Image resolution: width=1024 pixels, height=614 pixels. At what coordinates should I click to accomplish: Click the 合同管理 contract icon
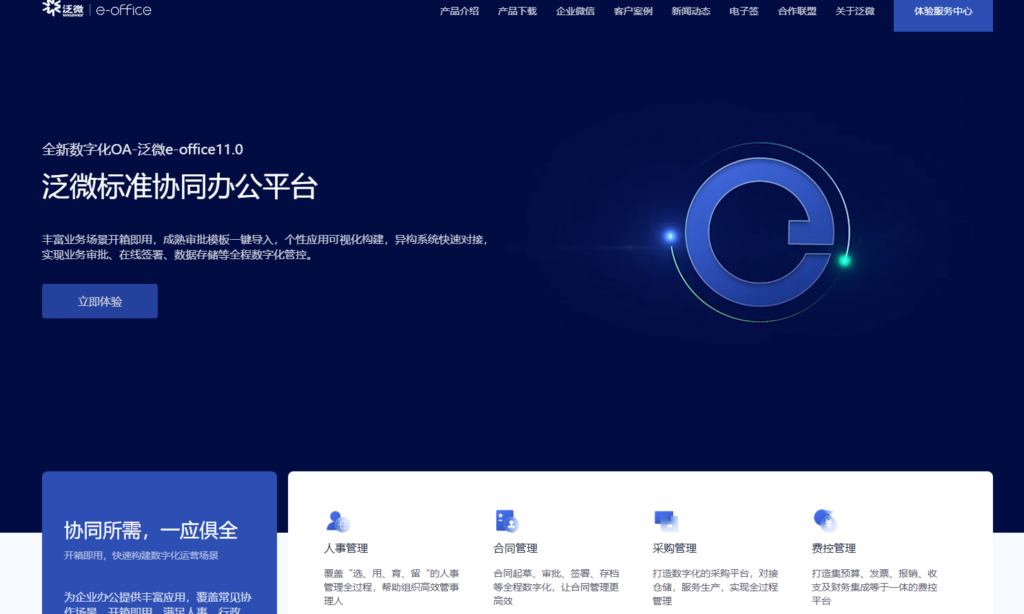point(506,521)
